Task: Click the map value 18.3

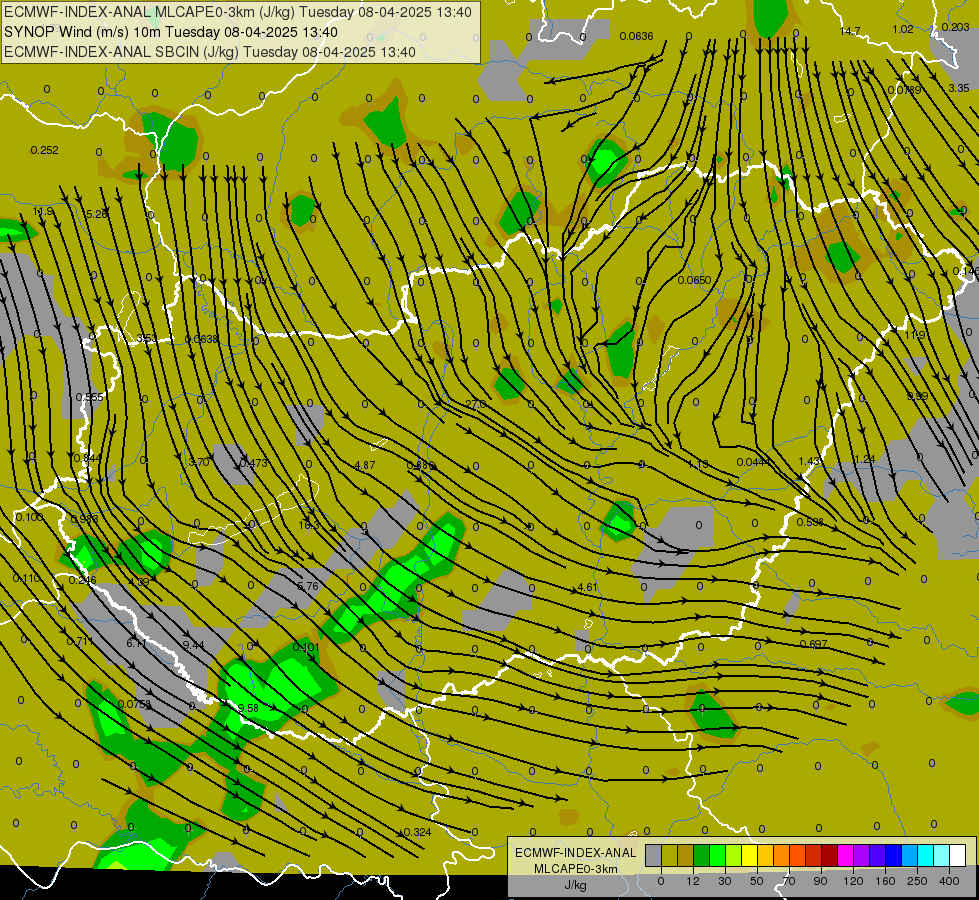Action: click(309, 525)
